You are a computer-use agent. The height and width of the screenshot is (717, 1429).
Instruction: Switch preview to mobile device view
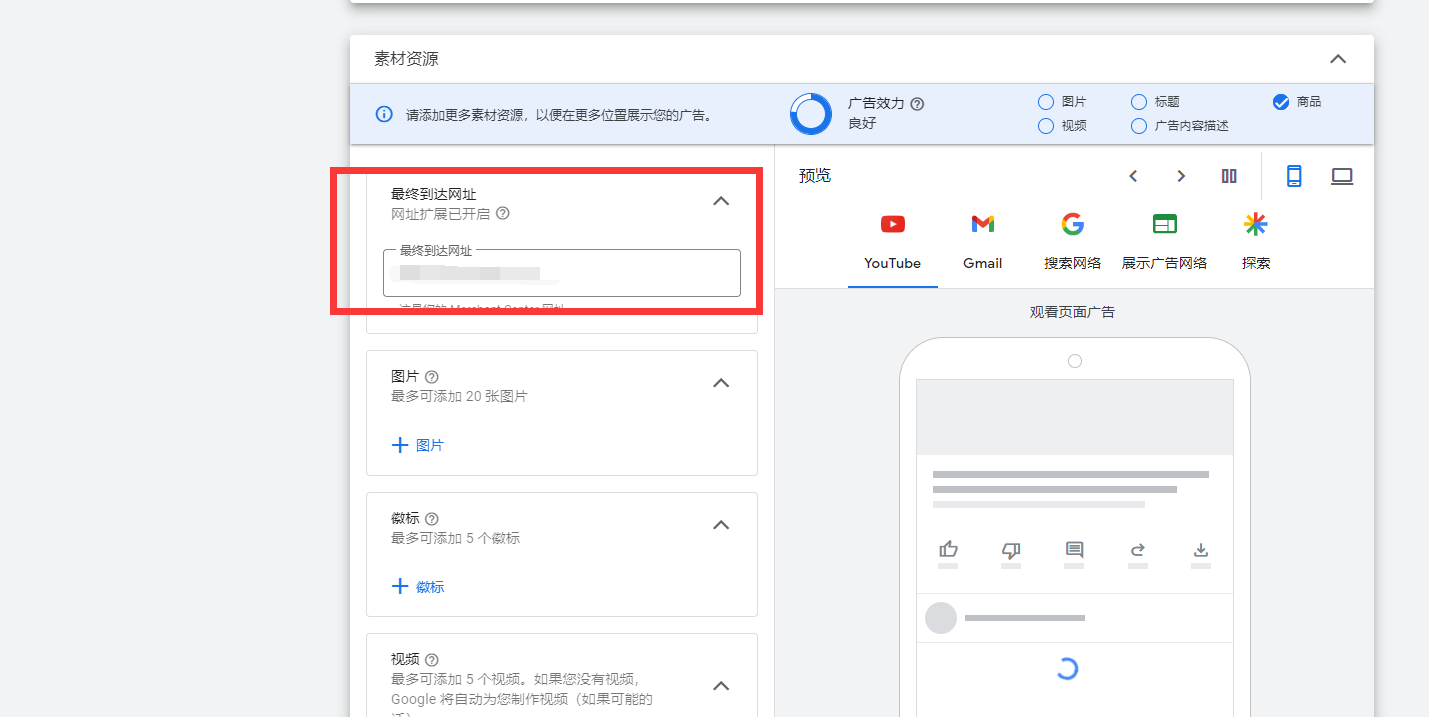[x=1294, y=175]
